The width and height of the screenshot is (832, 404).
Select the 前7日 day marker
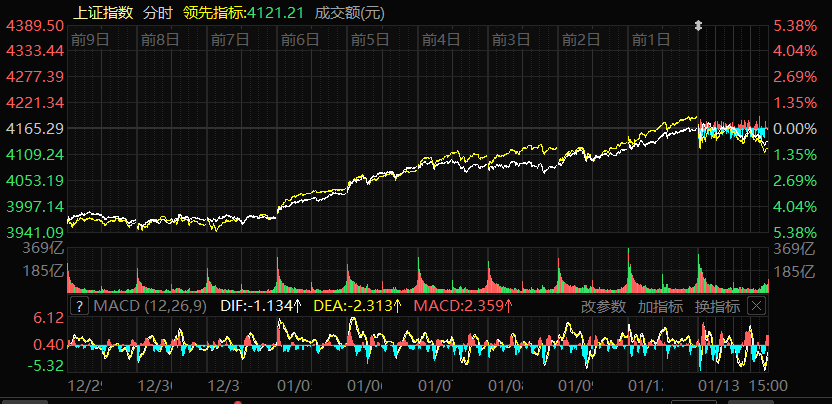click(230, 40)
